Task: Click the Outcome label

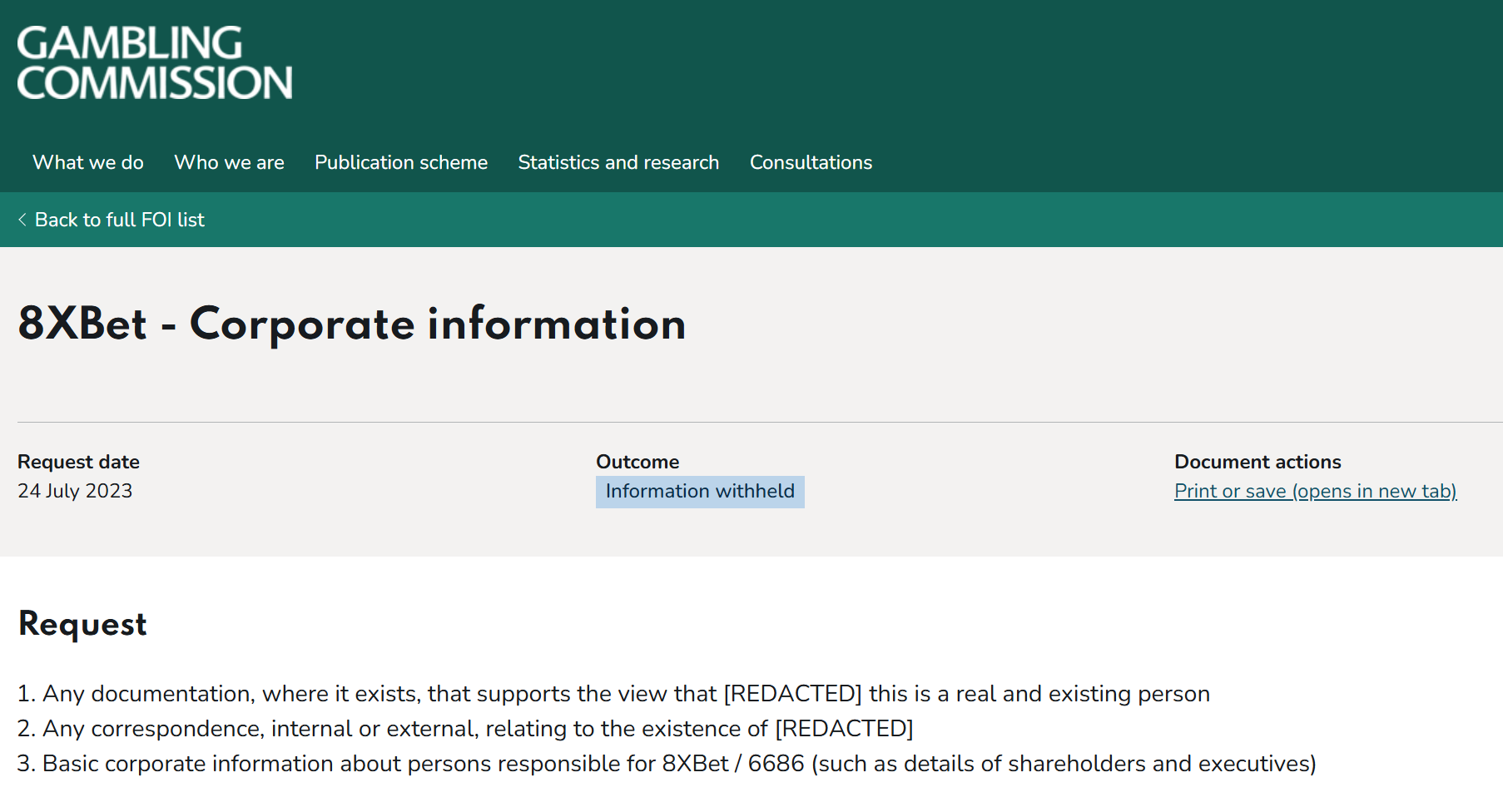Action: click(637, 462)
